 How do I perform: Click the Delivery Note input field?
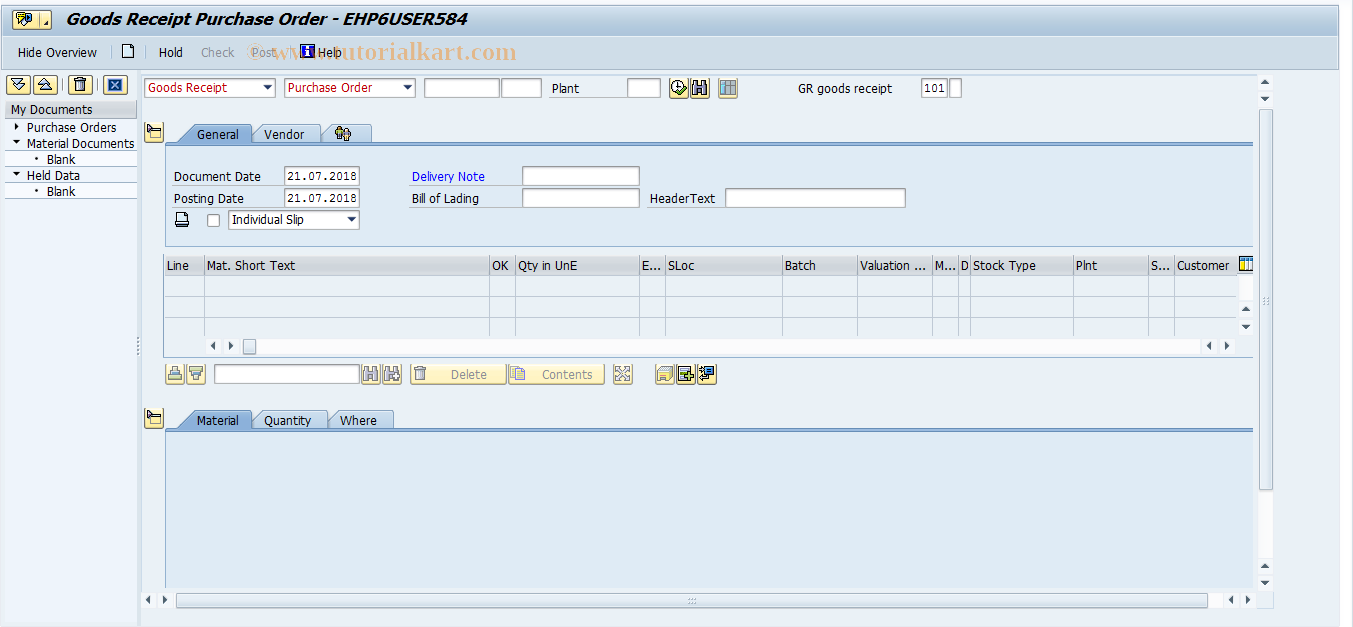(580, 176)
